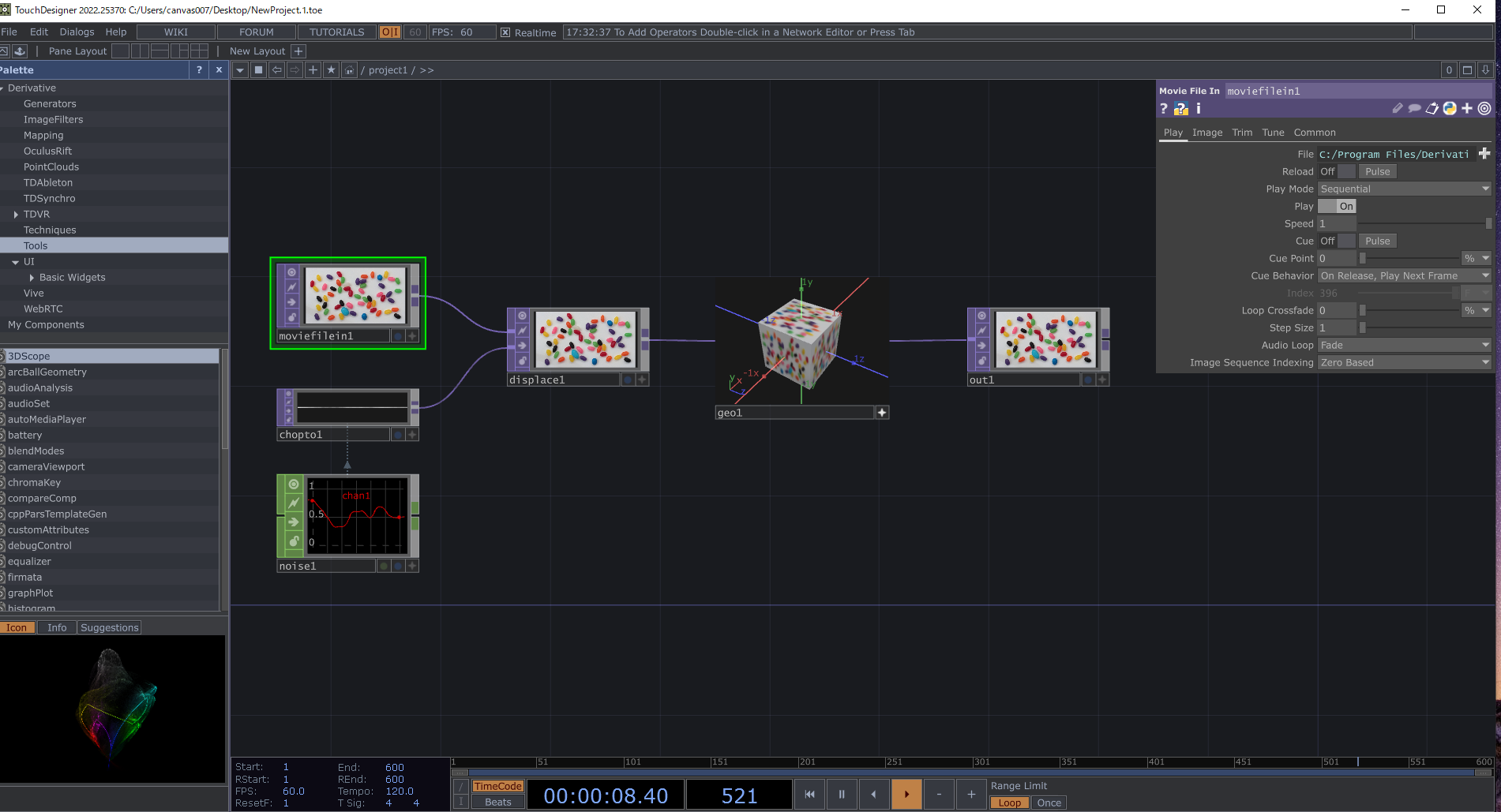The height and width of the screenshot is (812, 1501).
Task: Open the Play Mode Sequential dropdown
Action: tap(1405, 189)
